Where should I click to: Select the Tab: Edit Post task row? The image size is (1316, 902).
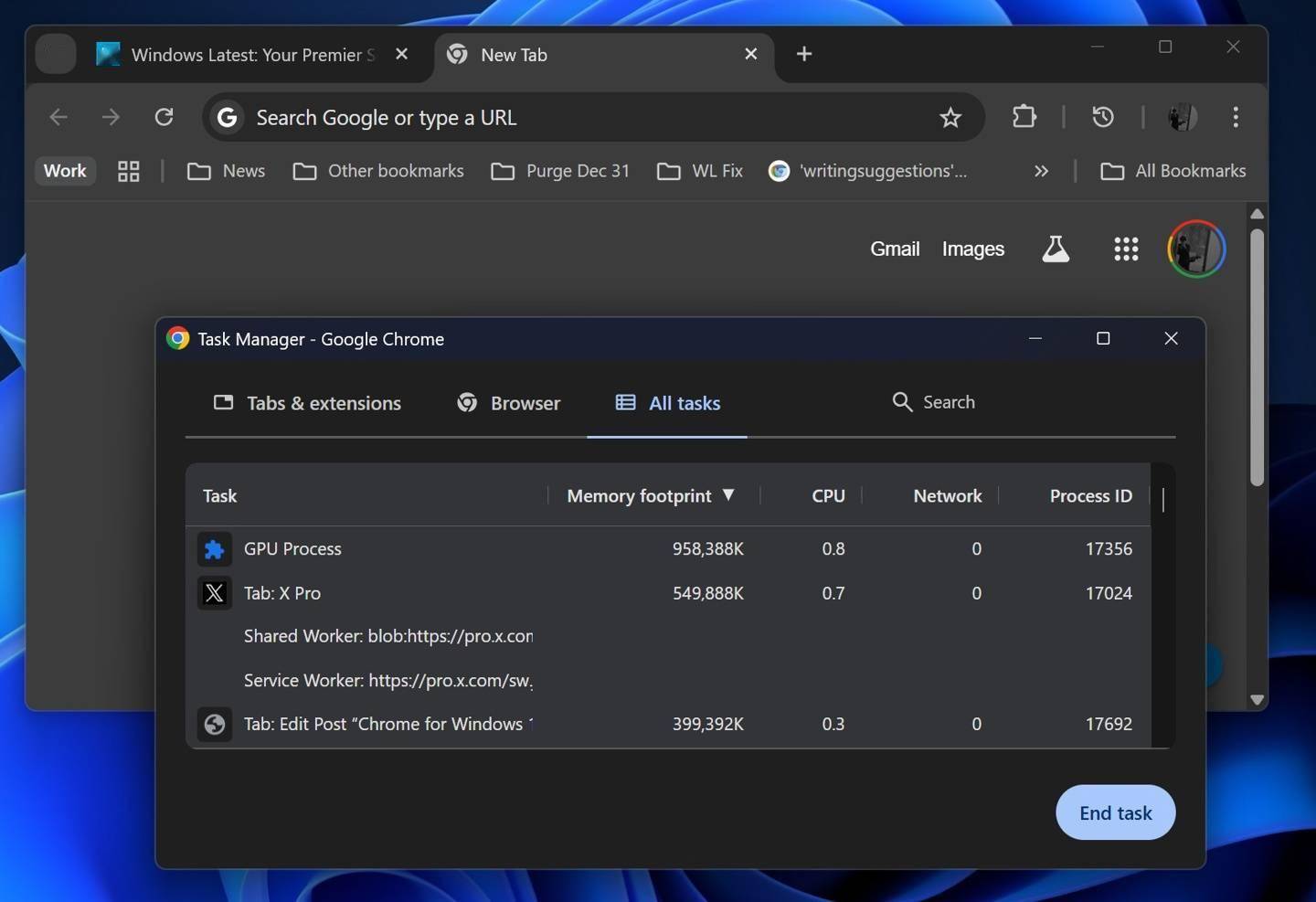pyautogui.click(x=668, y=724)
